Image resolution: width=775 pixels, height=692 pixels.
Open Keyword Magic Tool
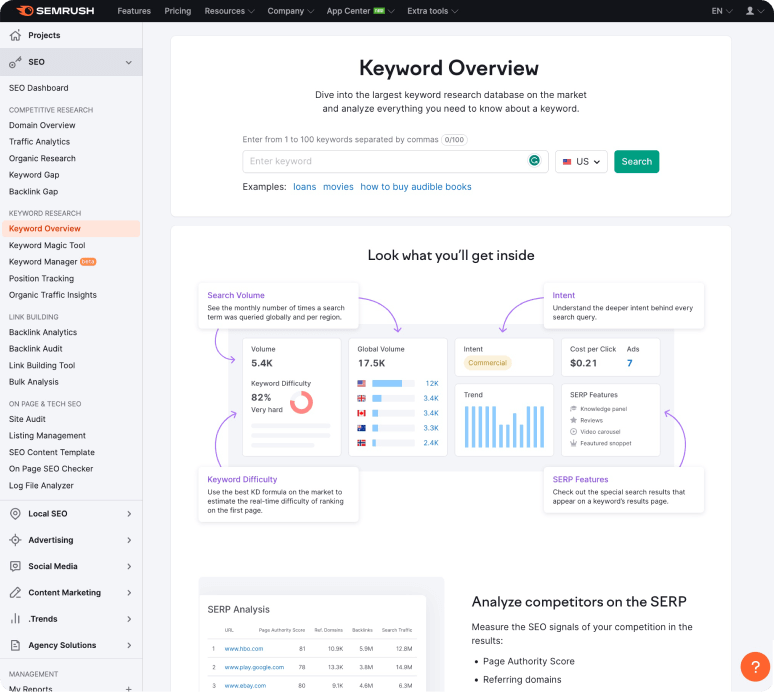click(x=47, y=245)
